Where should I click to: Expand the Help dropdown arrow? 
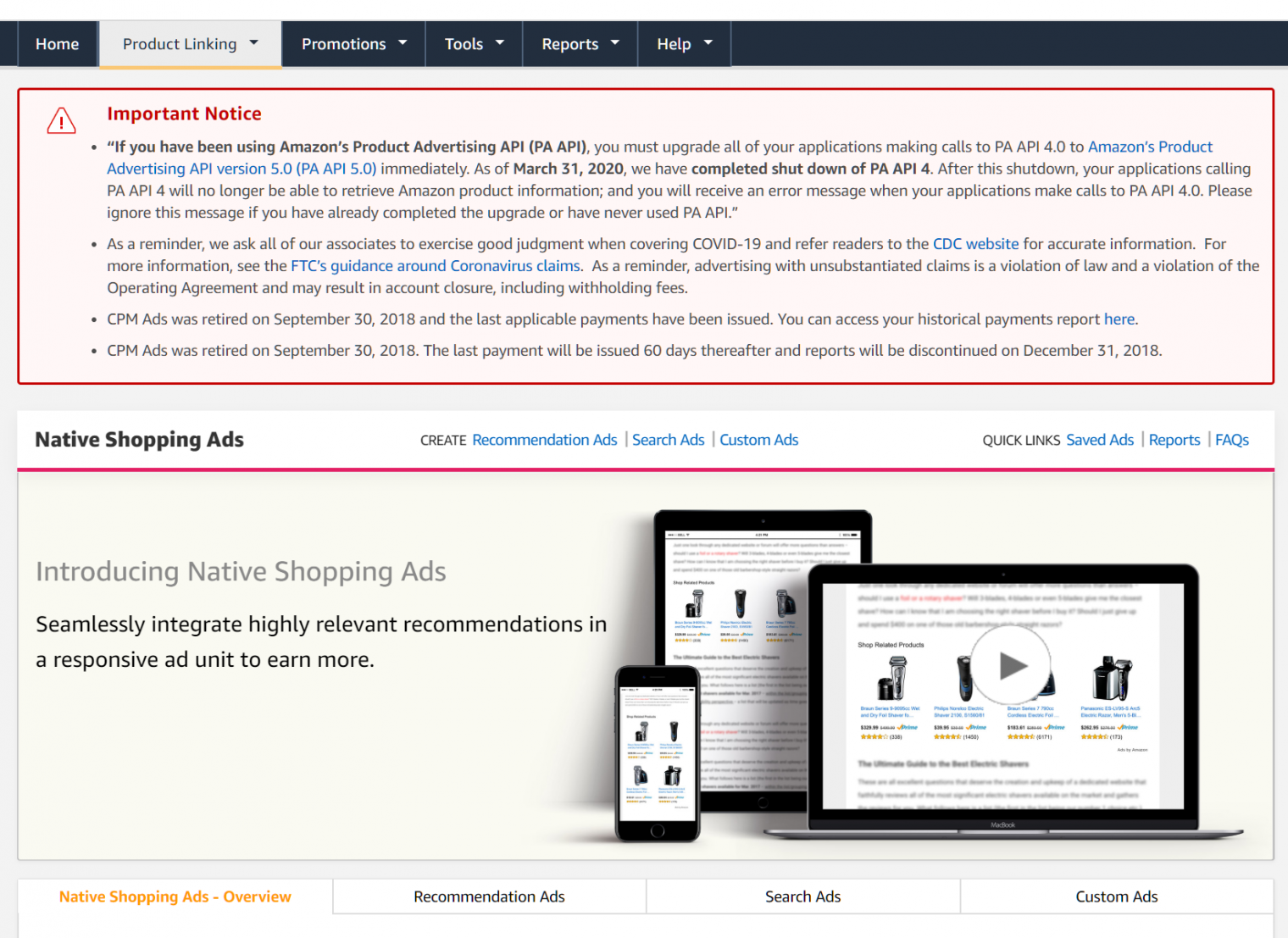[x=708, y=42]
